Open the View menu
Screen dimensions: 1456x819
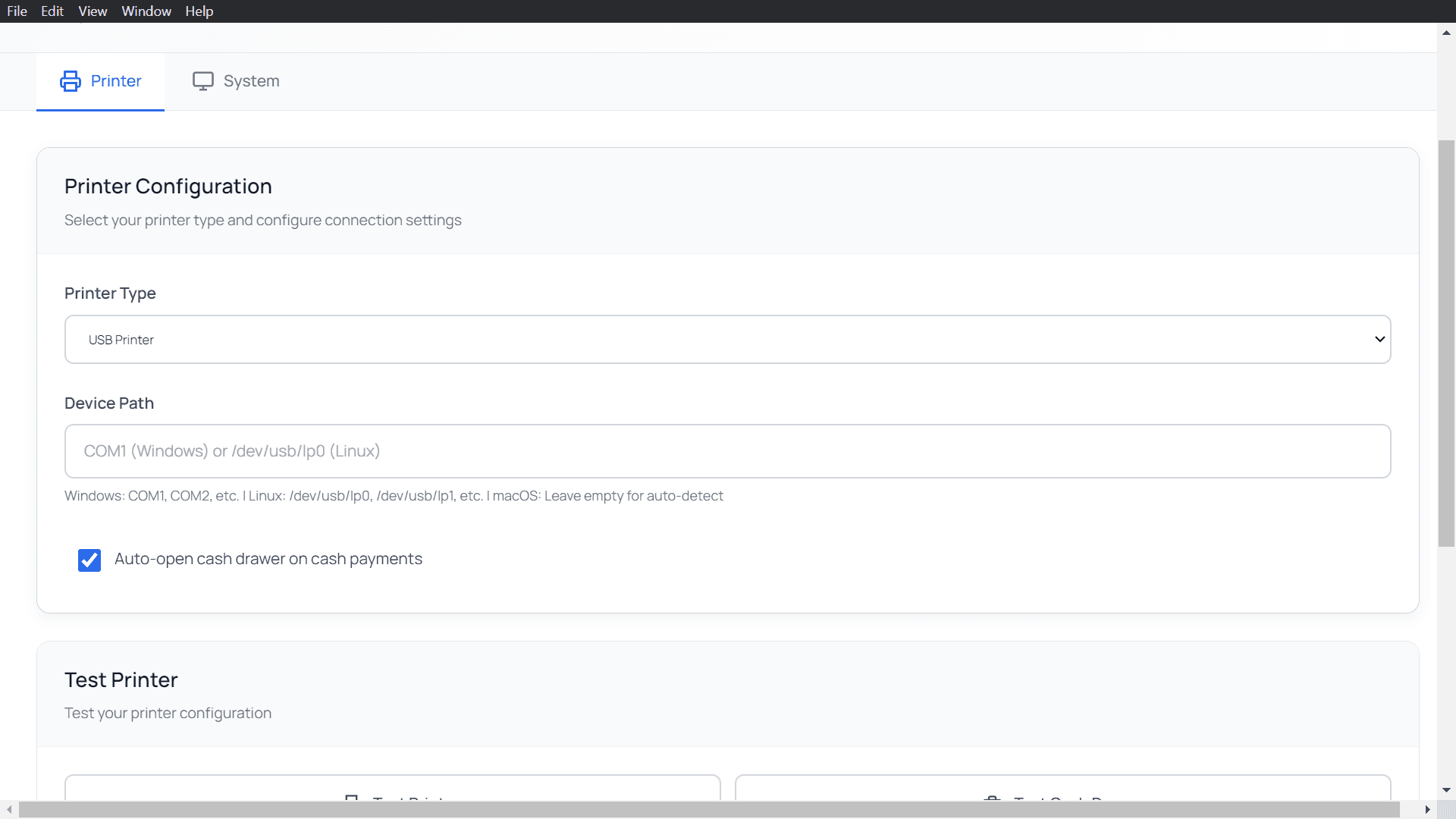tap(93, 11)
